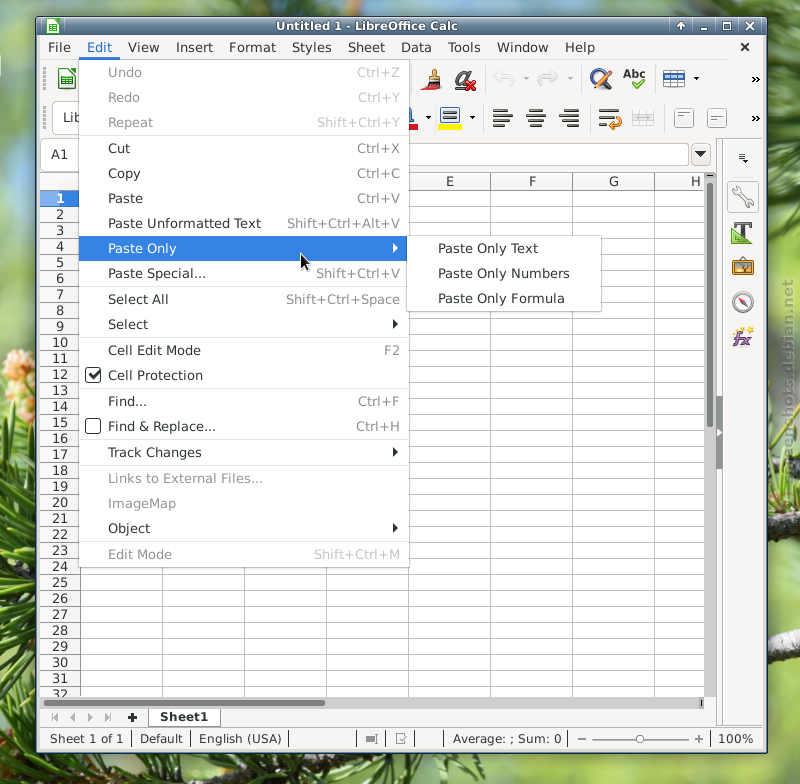Viewport: 800px width, 784px height.
Task: Click Paste Unformatted Text in the Edit menu
Action: 244,223
